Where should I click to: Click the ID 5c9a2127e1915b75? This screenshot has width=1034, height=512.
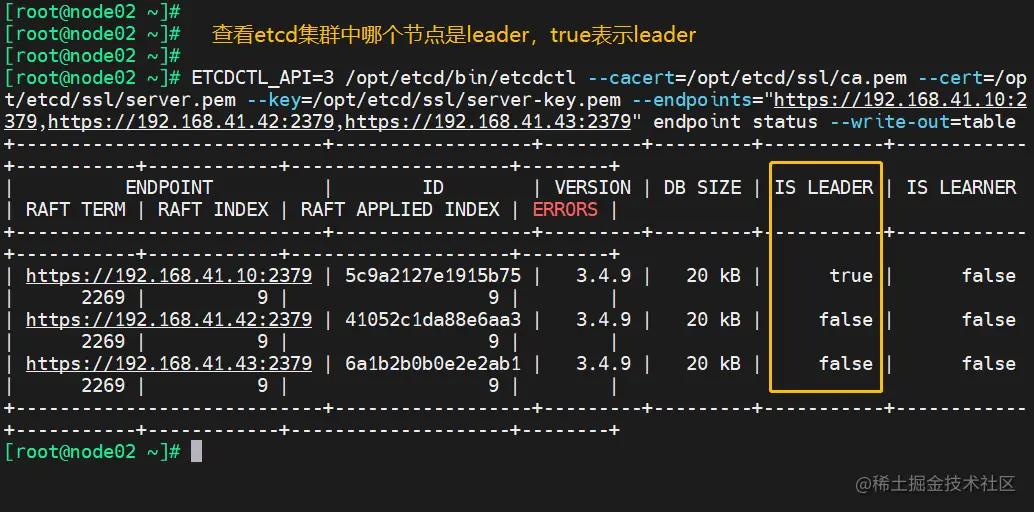tap(433, 276)
